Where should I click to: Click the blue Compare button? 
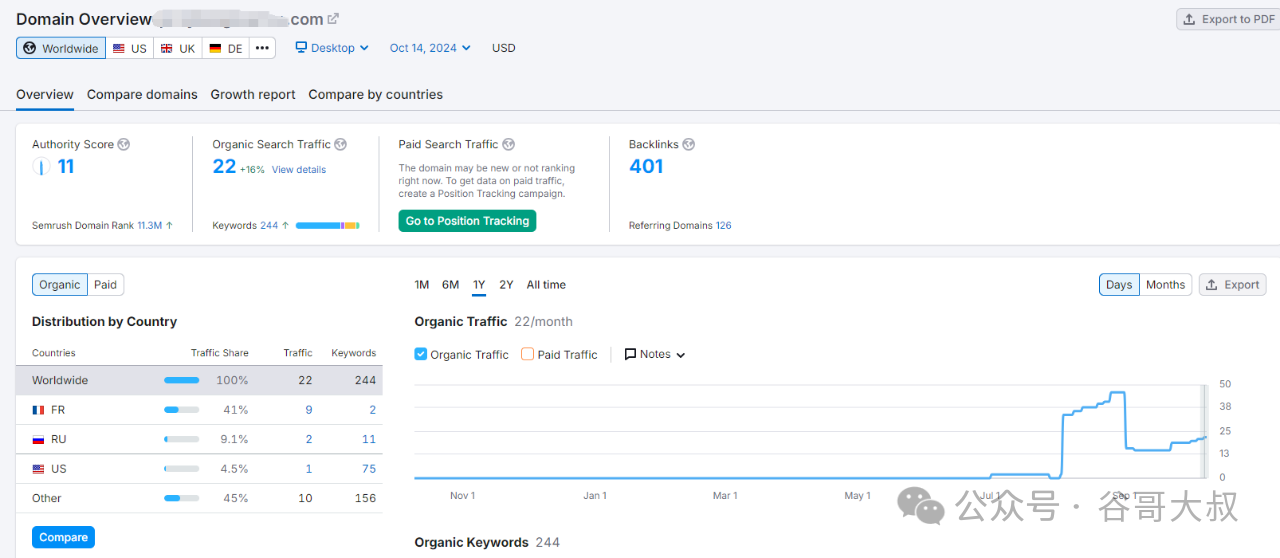(x=64, y=537)
